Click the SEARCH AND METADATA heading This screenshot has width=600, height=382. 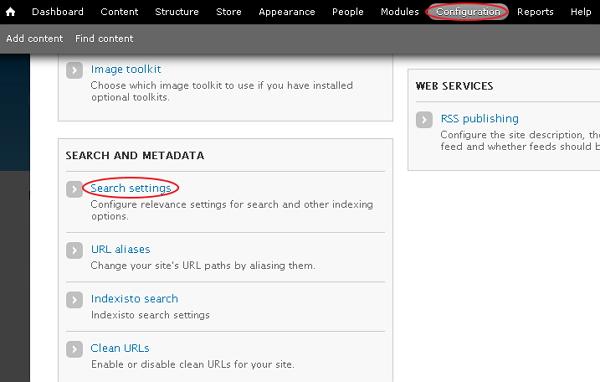(x=135, y=155)
